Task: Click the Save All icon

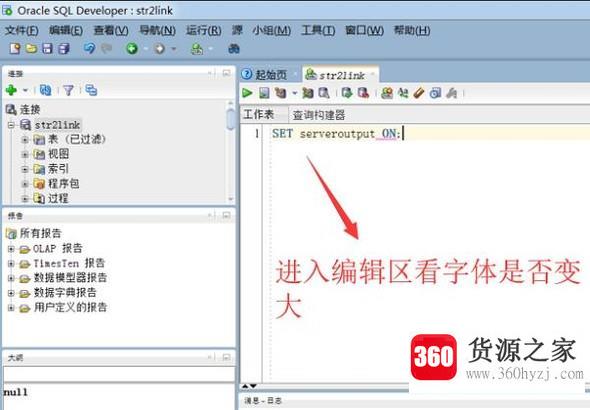Action: pyautogui.click(x=64, y=49)
